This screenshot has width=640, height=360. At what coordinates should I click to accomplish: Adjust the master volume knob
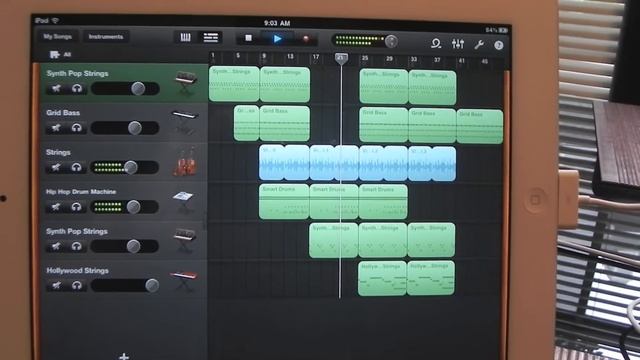click(x=391, y=41)
